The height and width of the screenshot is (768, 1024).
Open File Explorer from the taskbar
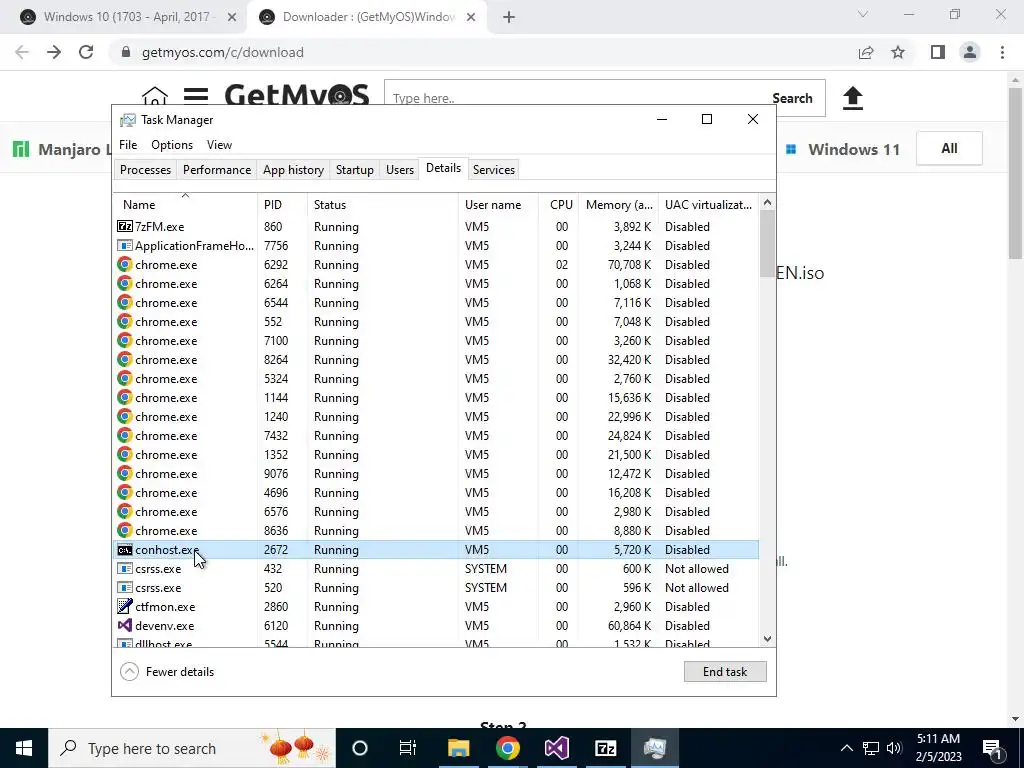[458, 748]
